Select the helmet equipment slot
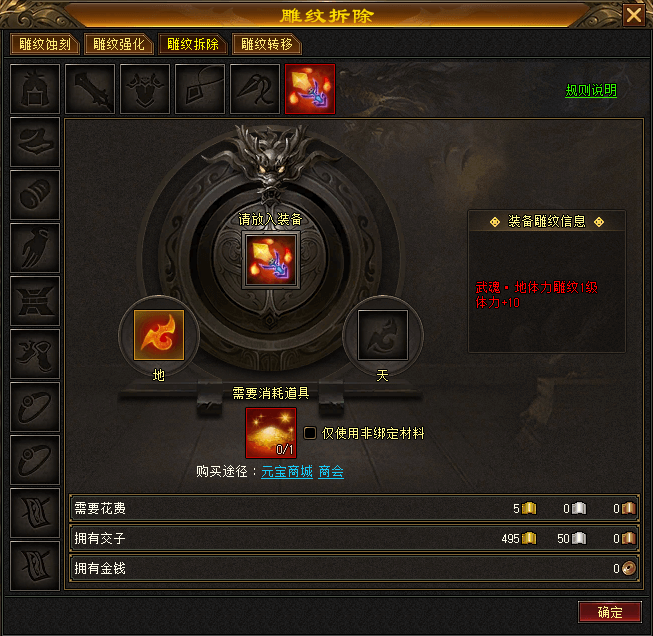The width and height of the screenshot is (653, 636). pyautogui.click(x=35, y=89)
